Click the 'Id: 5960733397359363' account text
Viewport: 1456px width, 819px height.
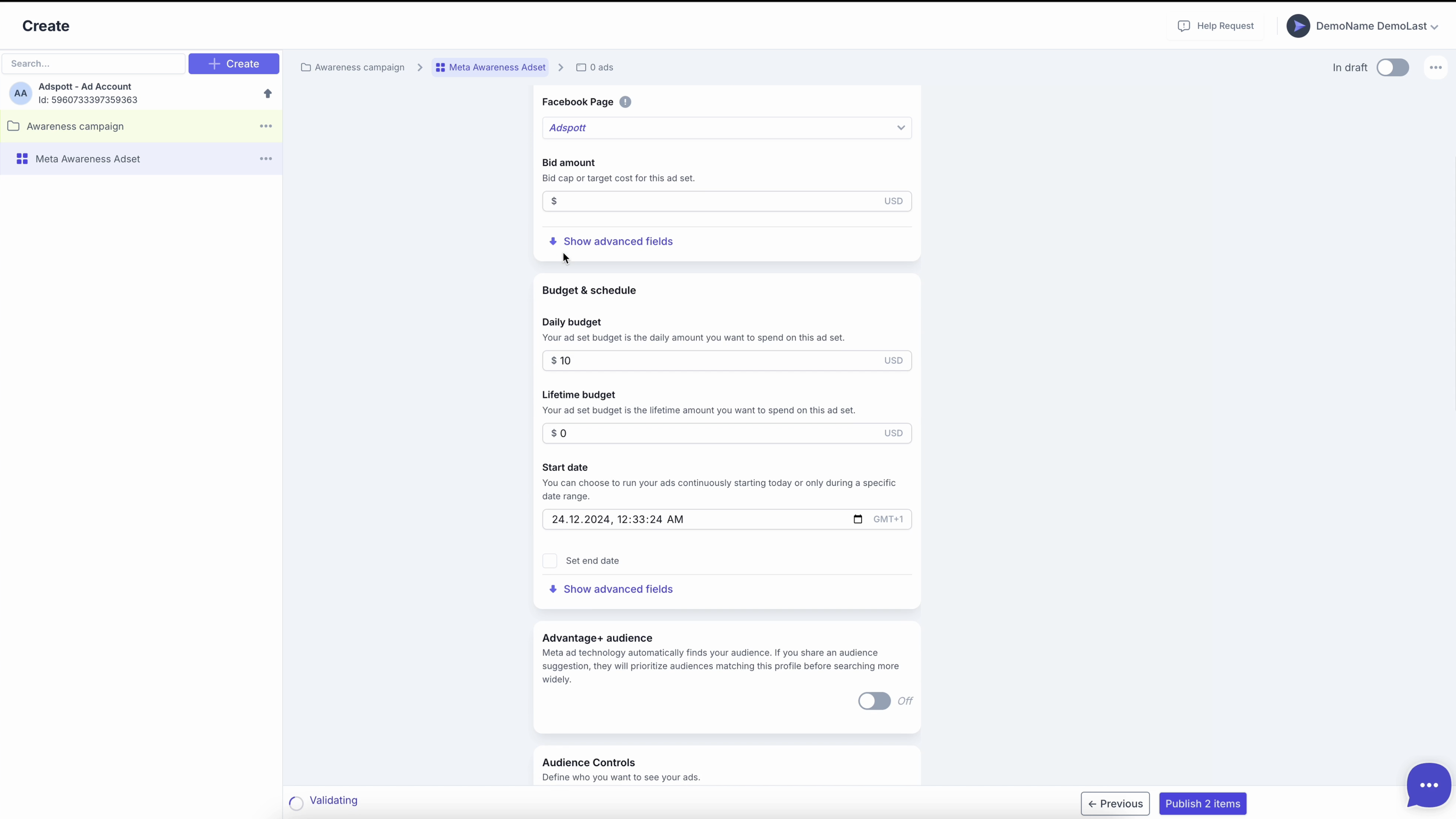pyautogui.click(x=88, y=100)
